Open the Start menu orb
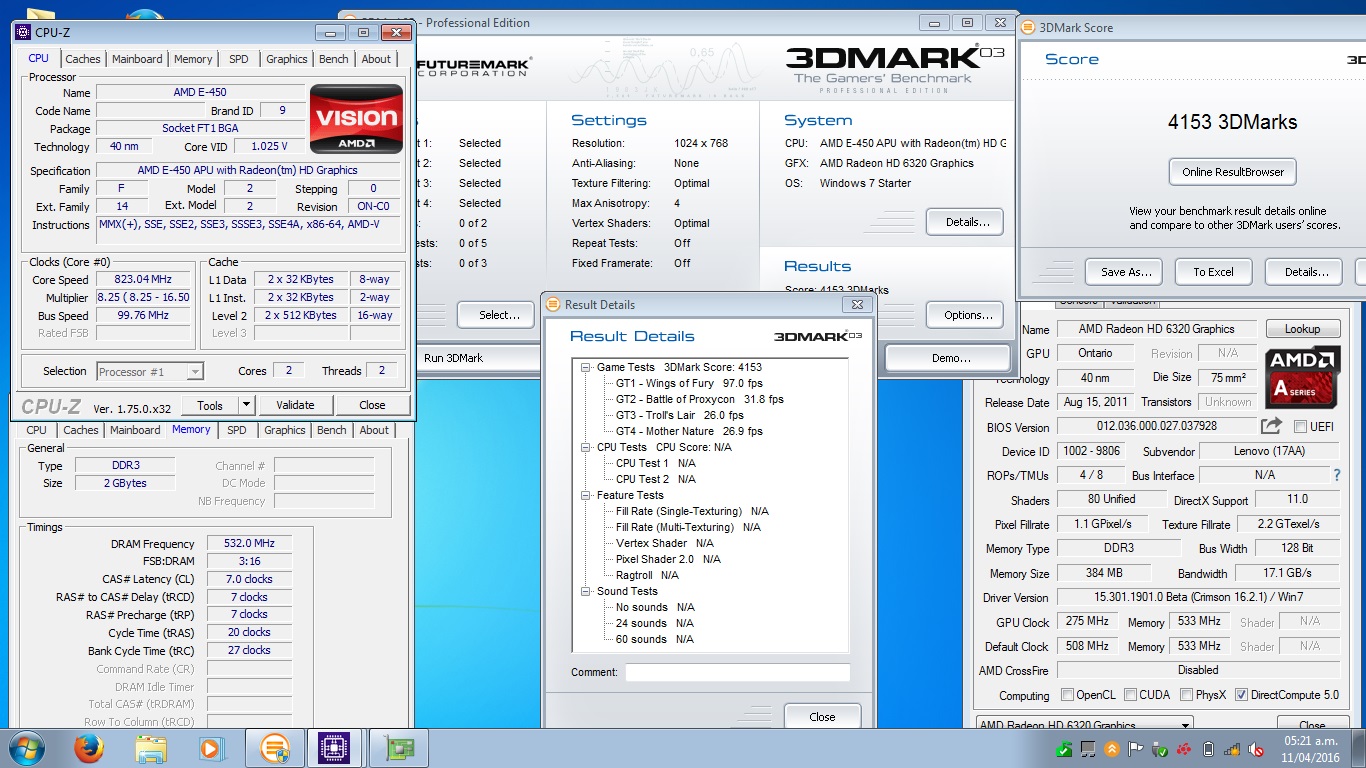1366x768 pixels. 27,747
